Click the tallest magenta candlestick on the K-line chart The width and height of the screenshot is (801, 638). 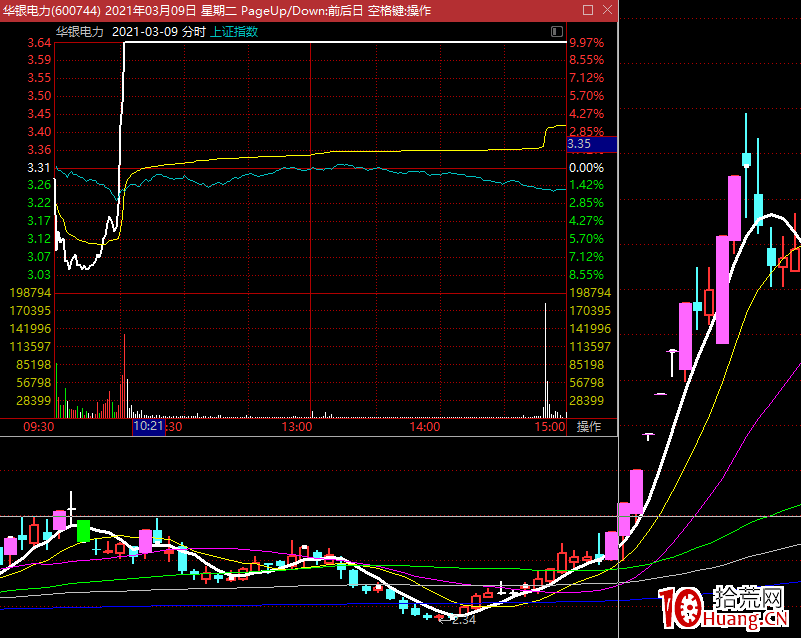[734, 208]
